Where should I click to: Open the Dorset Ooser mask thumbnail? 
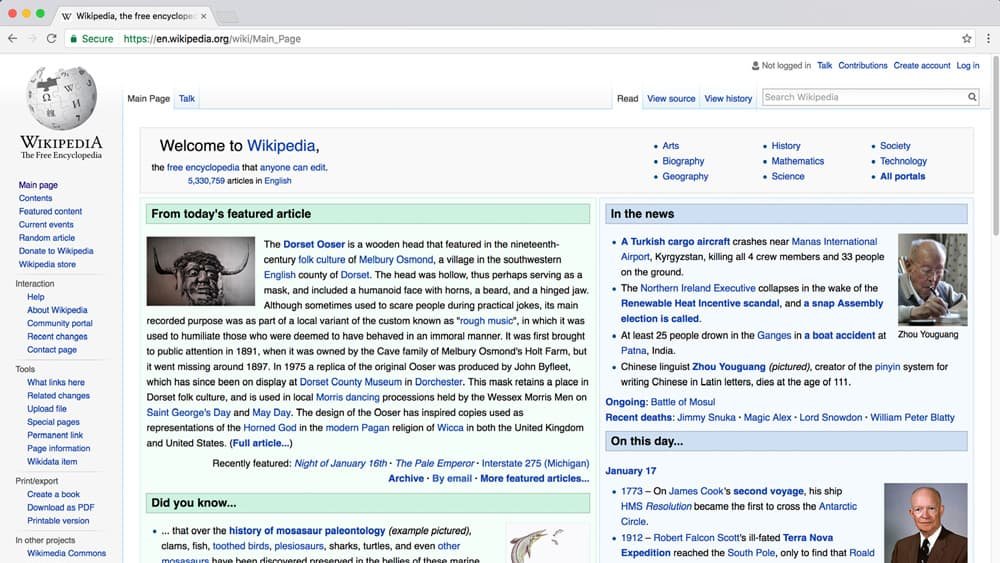pyautogui.click(x=200, y=271)
